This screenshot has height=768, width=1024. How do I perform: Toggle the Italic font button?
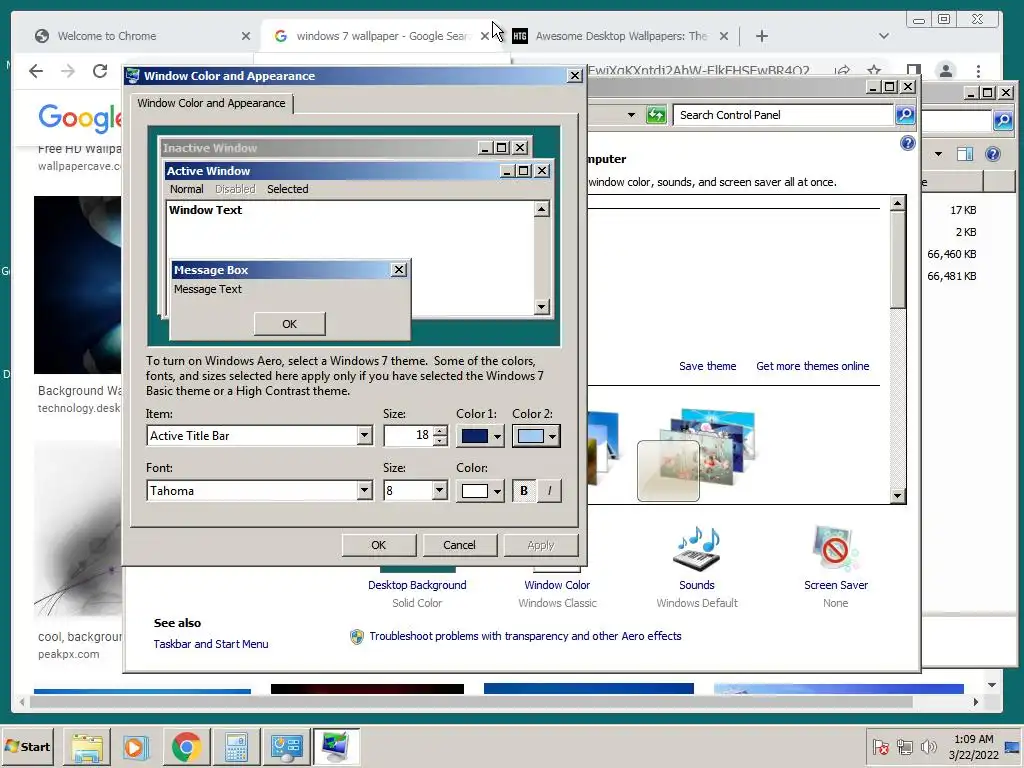pyautogui.click(x=549, y=490)
